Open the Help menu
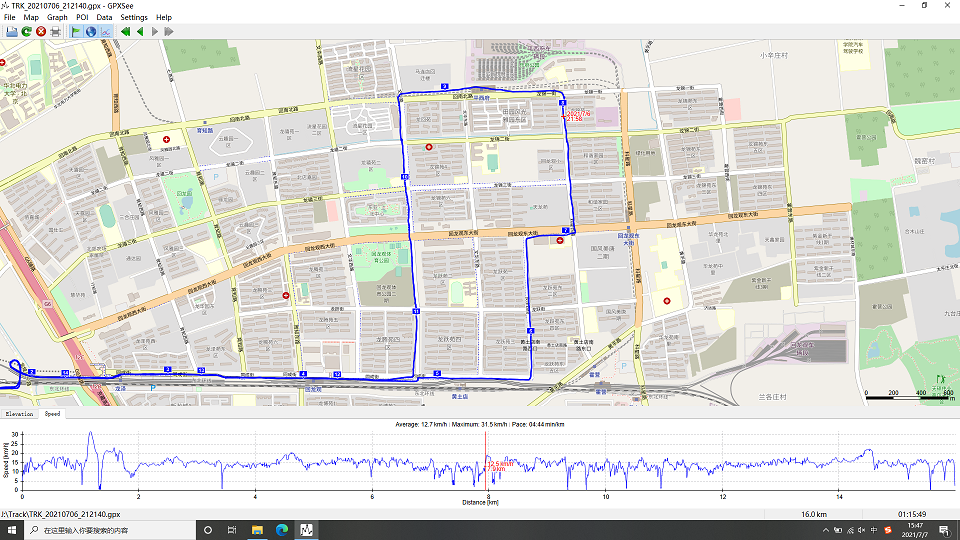Screen dimensions: 960x540 163,17
